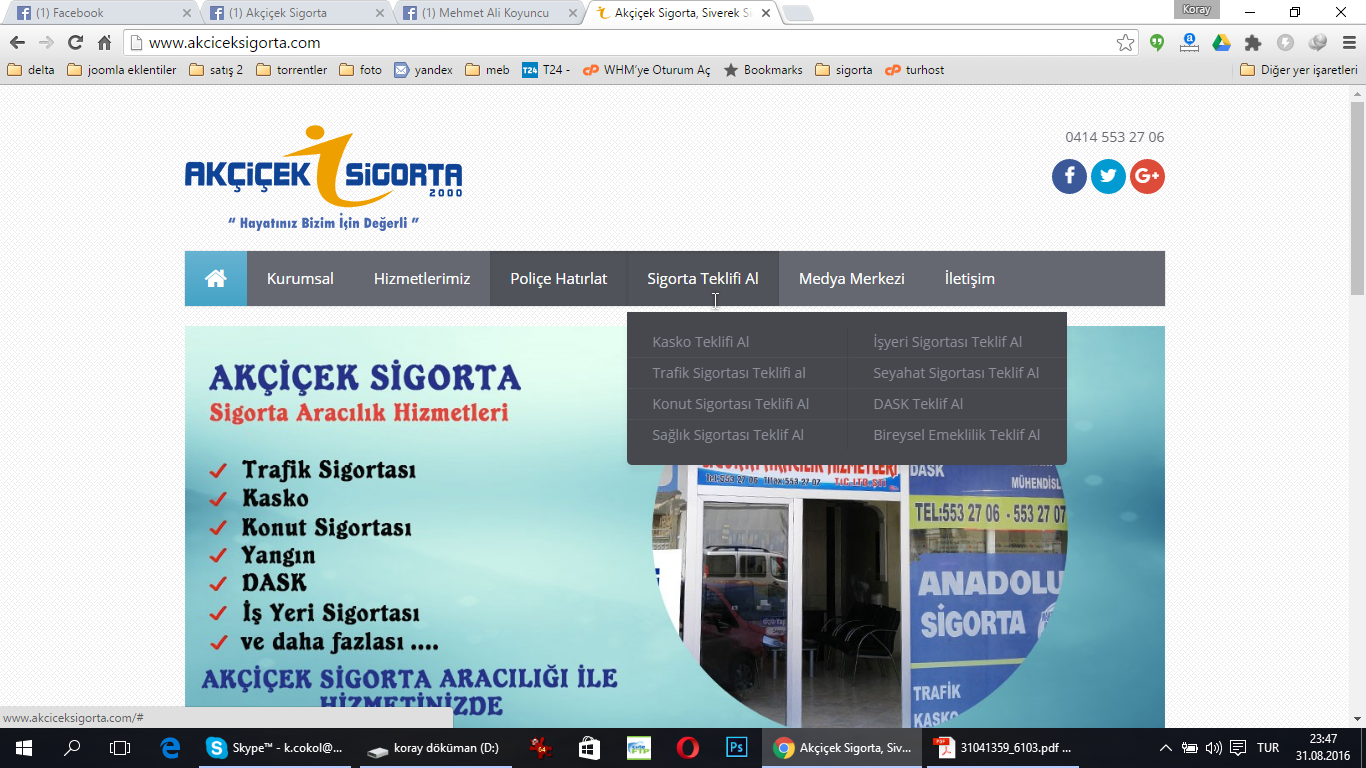Click the Koray profile button
Viewport: 1366px width, 768px height.
click(1197, 10)
